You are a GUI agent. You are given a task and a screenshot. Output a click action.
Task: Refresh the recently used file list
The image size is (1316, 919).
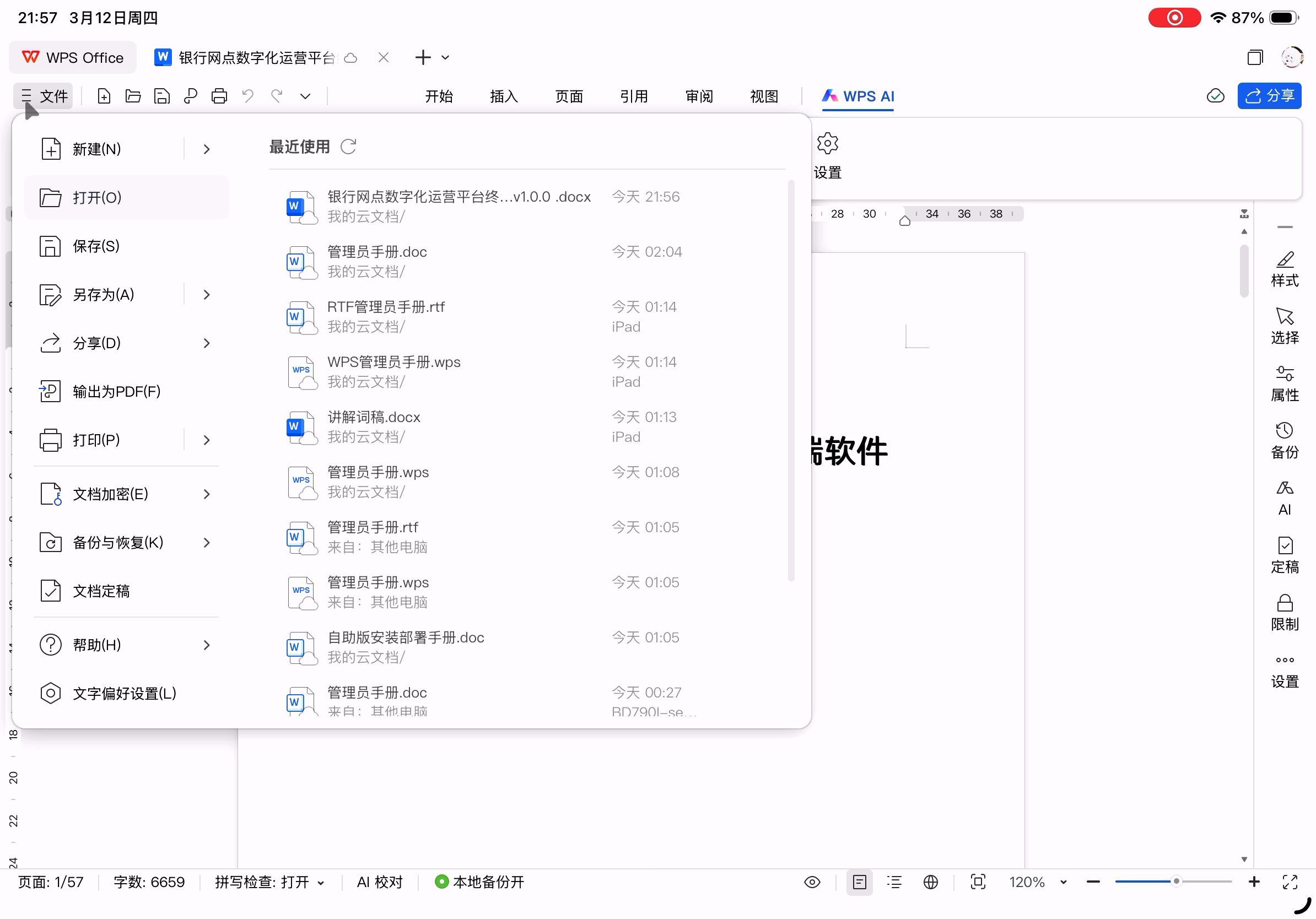(348, 147)
